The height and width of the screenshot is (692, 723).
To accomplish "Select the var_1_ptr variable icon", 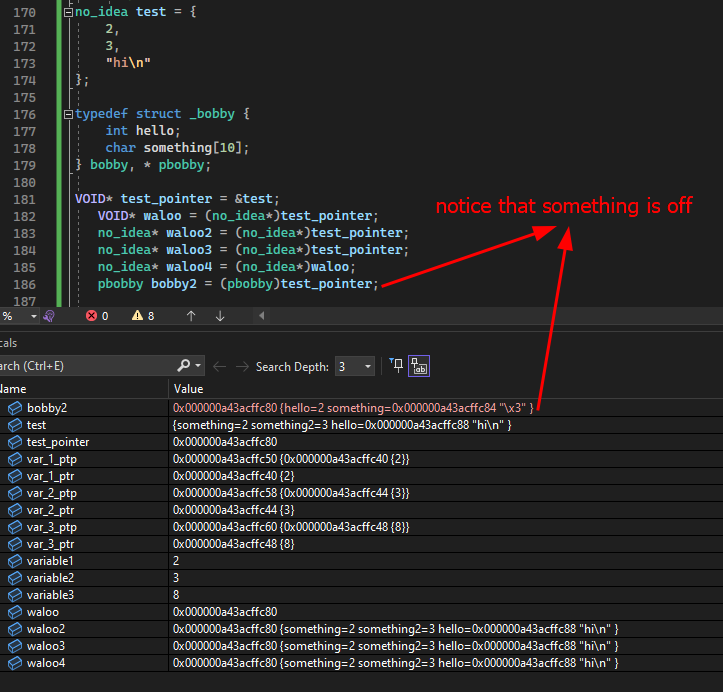I will pos(15,476).
